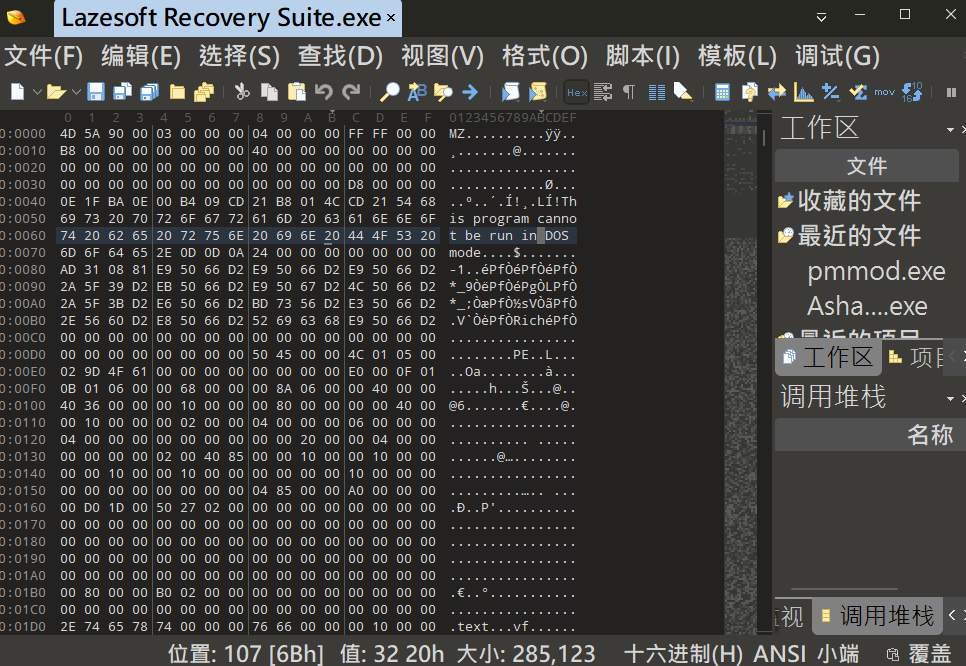966x666 pixels.
Task: Click ANSI encoding in the status bar
Action: pyautogui.click(x=779, y=654)
